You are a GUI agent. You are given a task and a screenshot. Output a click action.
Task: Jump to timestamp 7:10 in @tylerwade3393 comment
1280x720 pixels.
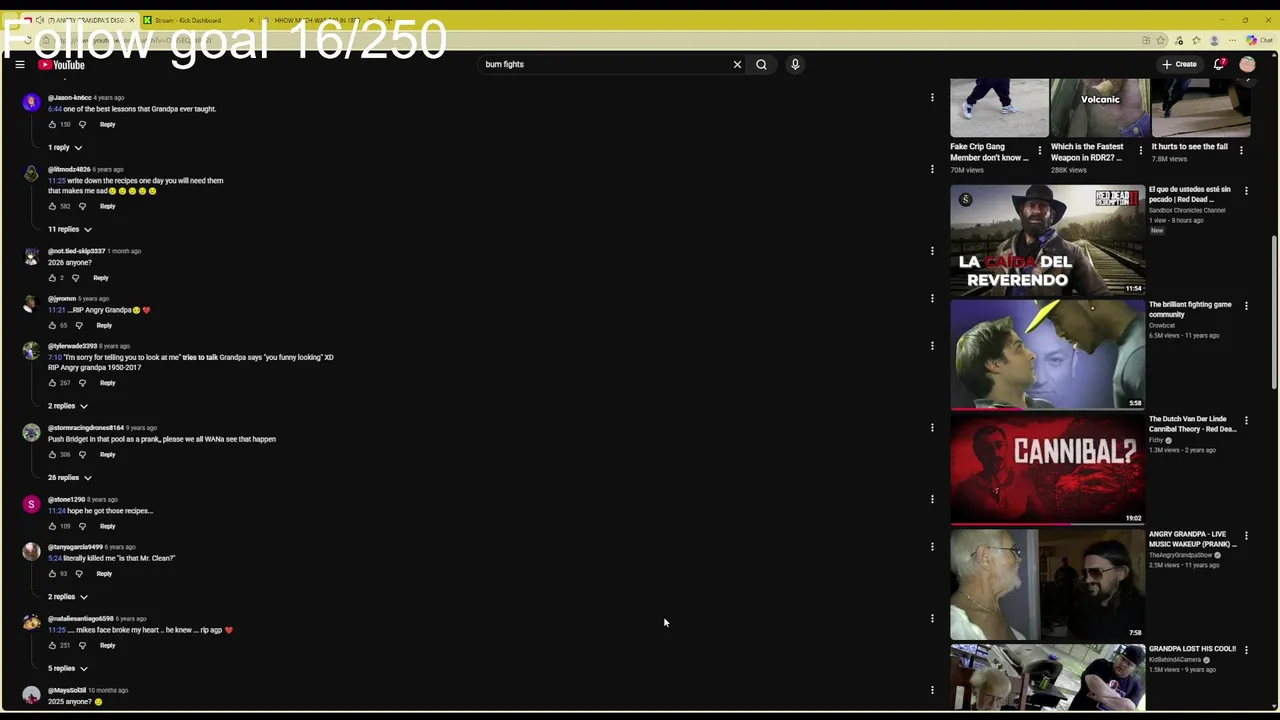pyautogui.click(x=54, y=357)
